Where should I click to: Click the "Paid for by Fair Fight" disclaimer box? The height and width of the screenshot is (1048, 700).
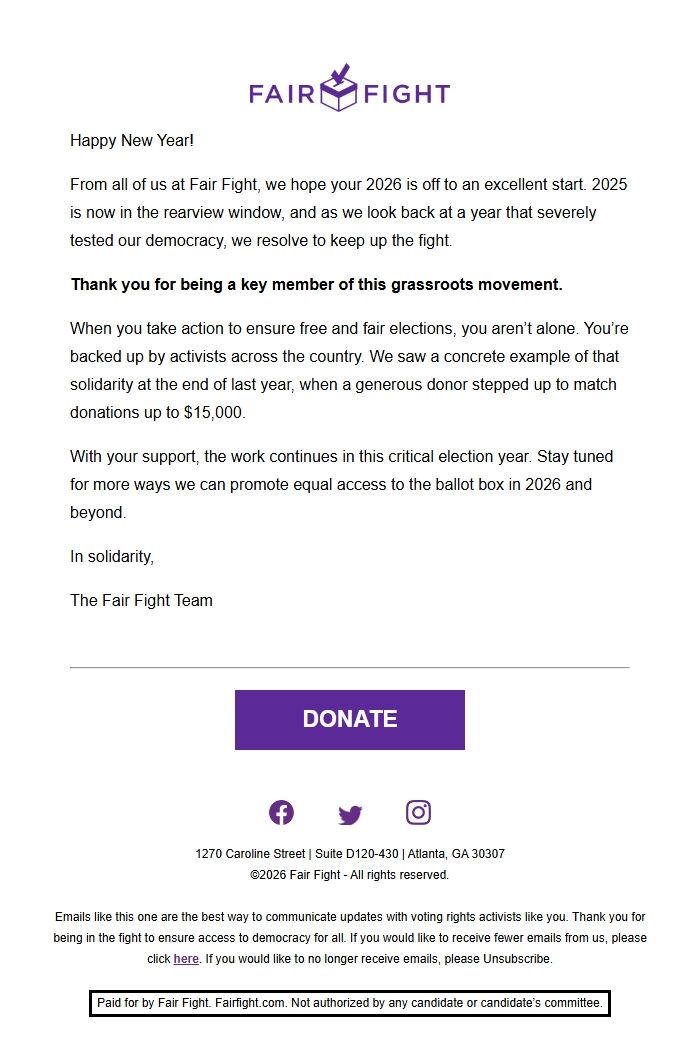[x=349, y=1002]
